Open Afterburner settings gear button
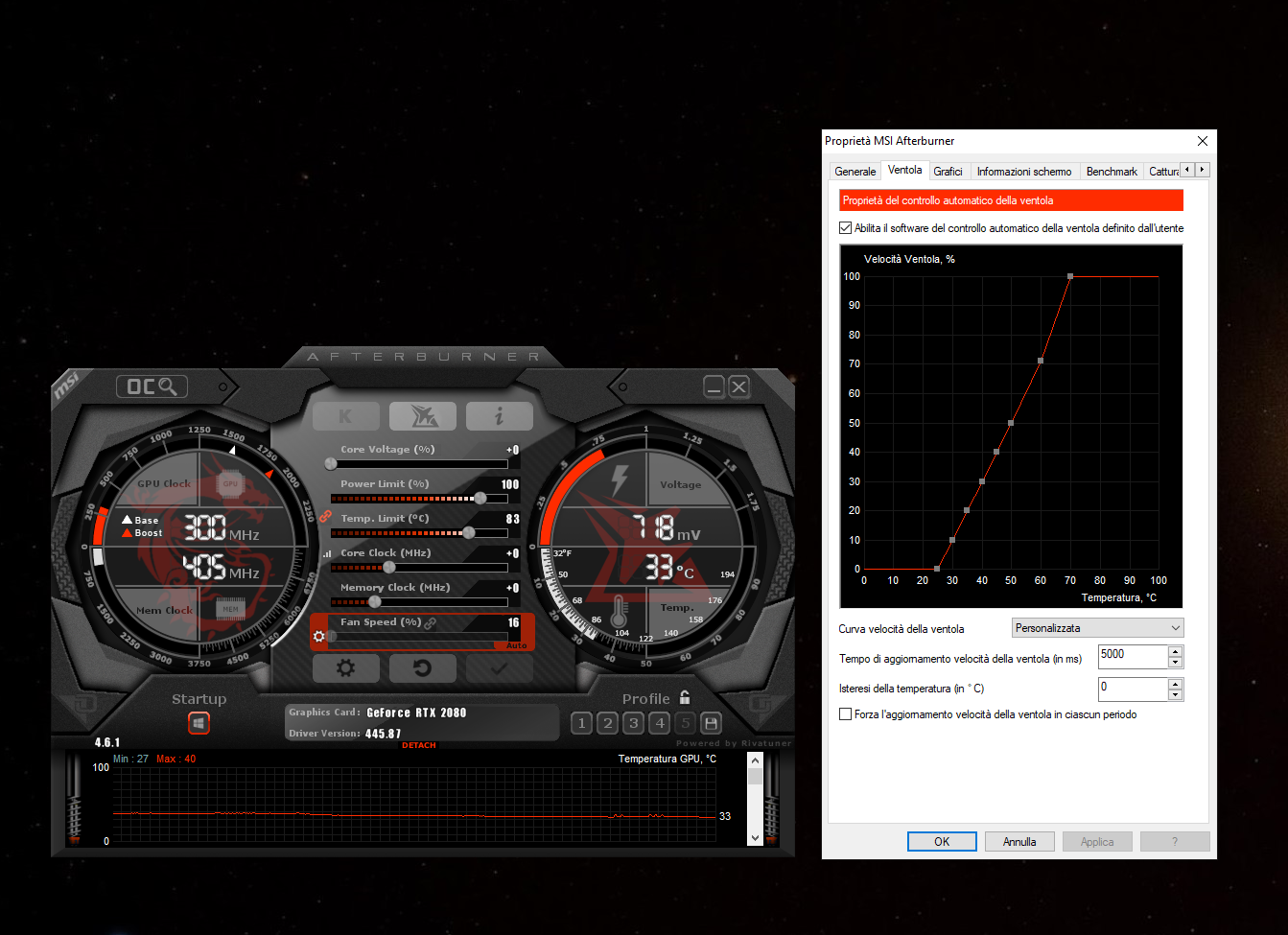Image resolution: width=1288 pixels, height=935 pixels. point(345,668)
